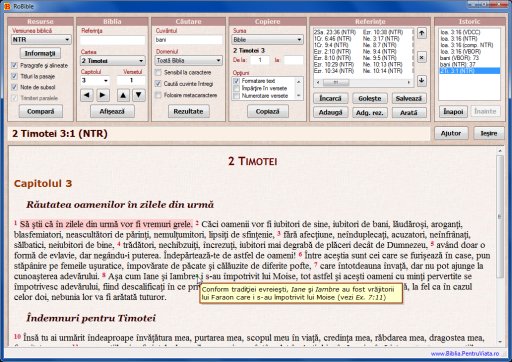Enable Folosire metacaractere checkbox
The height and width of the screenshot is (362, 512).
(158, 95)
